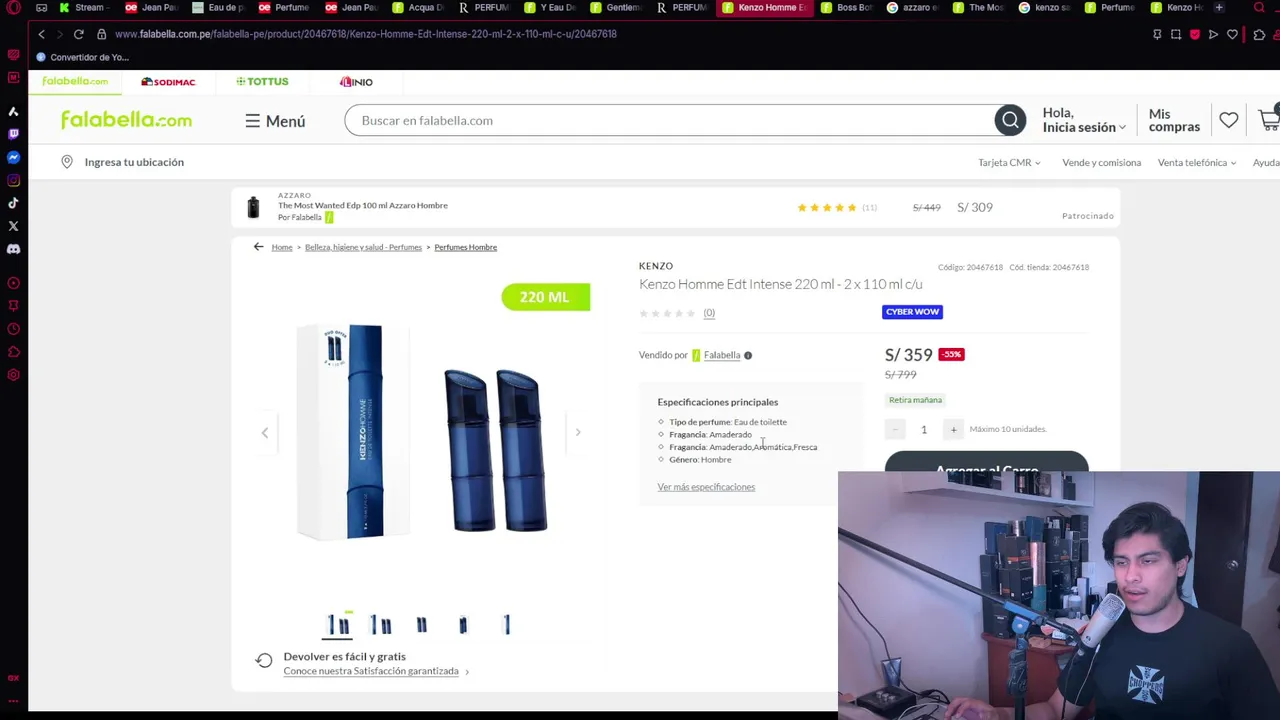Image resolution: width=1280 pixels, height=720 pixels.
Task: Open the sidebar player icon
Action: tap(13, 283)
